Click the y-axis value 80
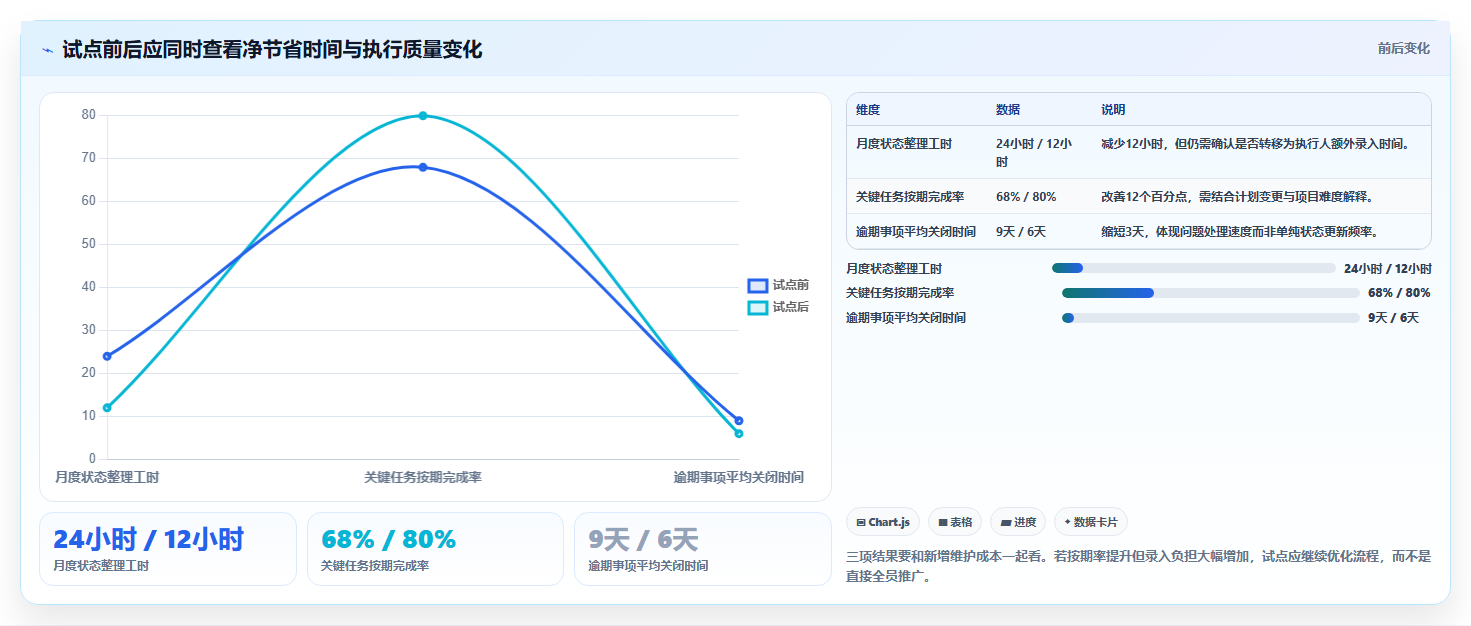Image resolution: width=1471 pixels, height=626 pixels. (x=89, y=115)
